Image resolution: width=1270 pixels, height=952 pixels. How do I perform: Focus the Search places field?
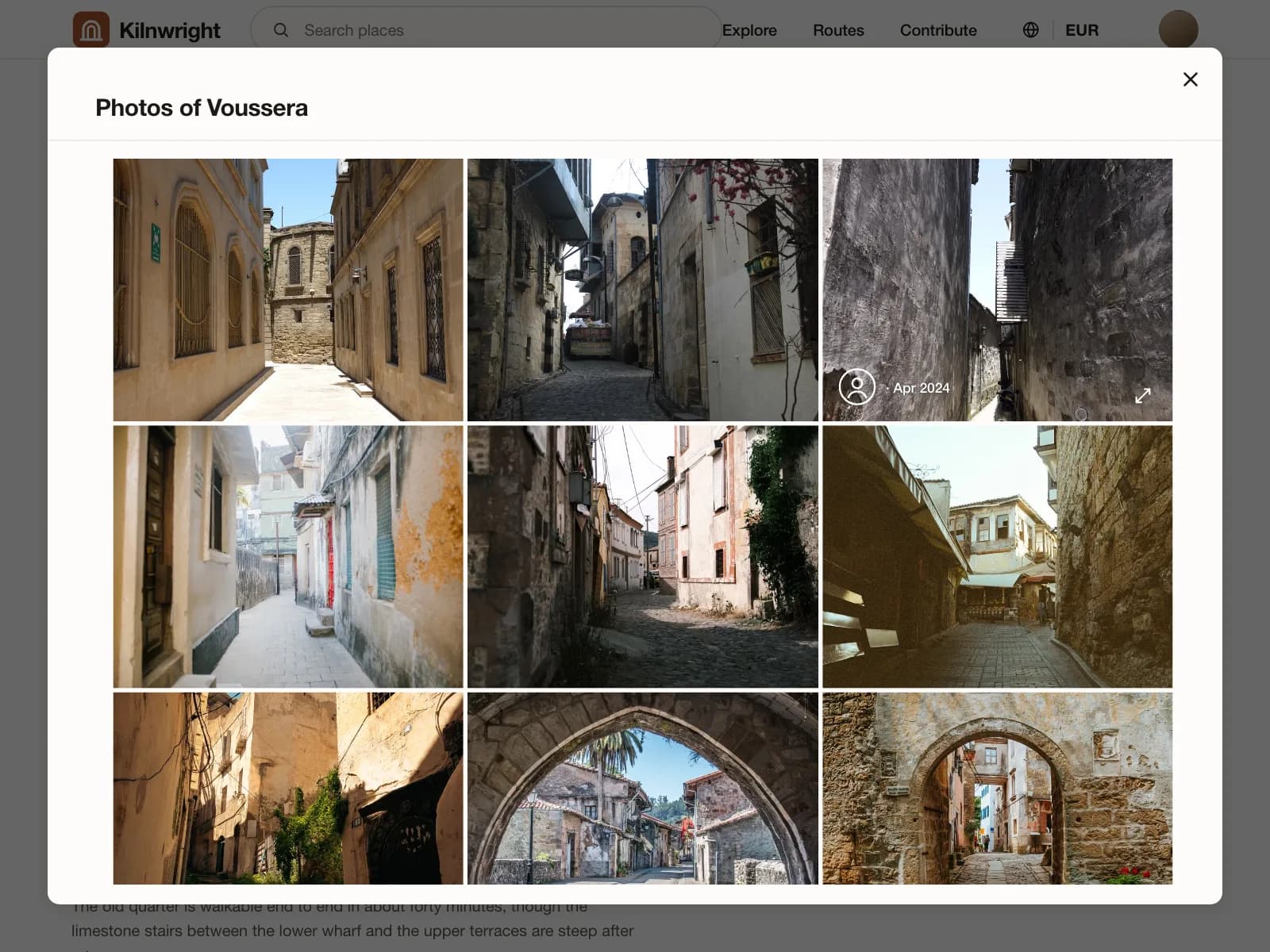pyautogui.click(x=486, y=30)
